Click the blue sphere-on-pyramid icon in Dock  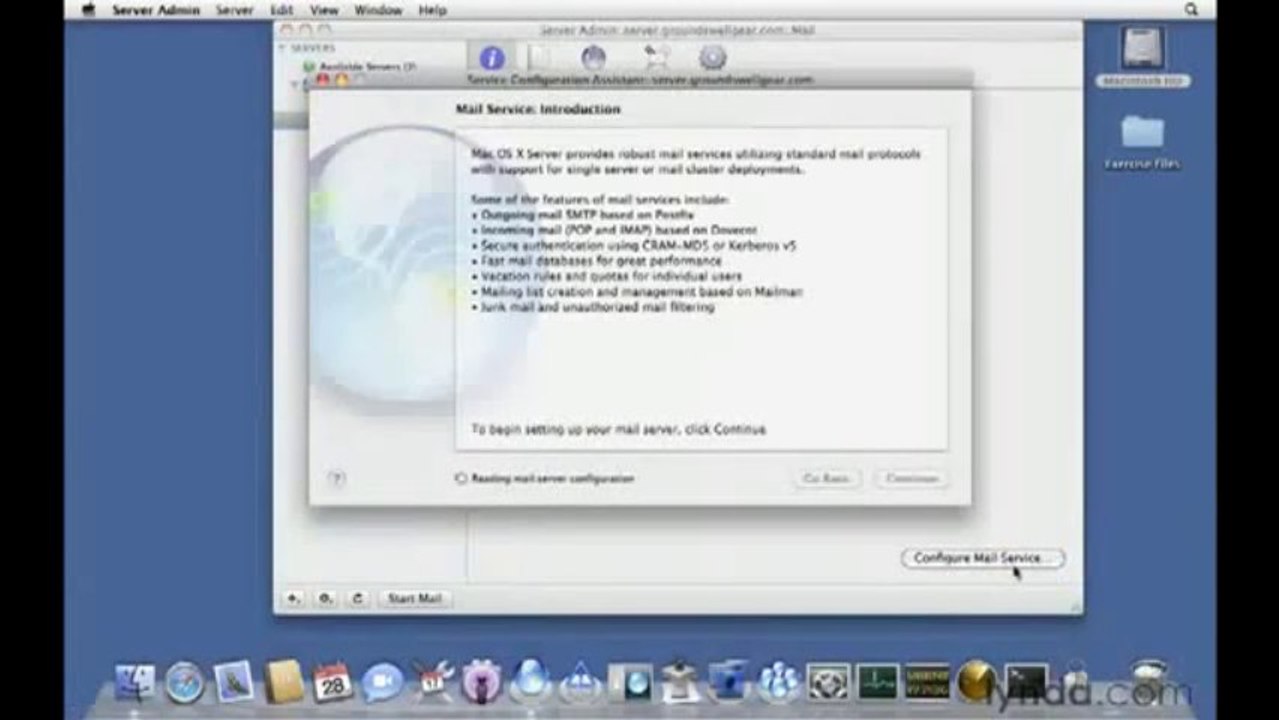(x=580, y=682)
